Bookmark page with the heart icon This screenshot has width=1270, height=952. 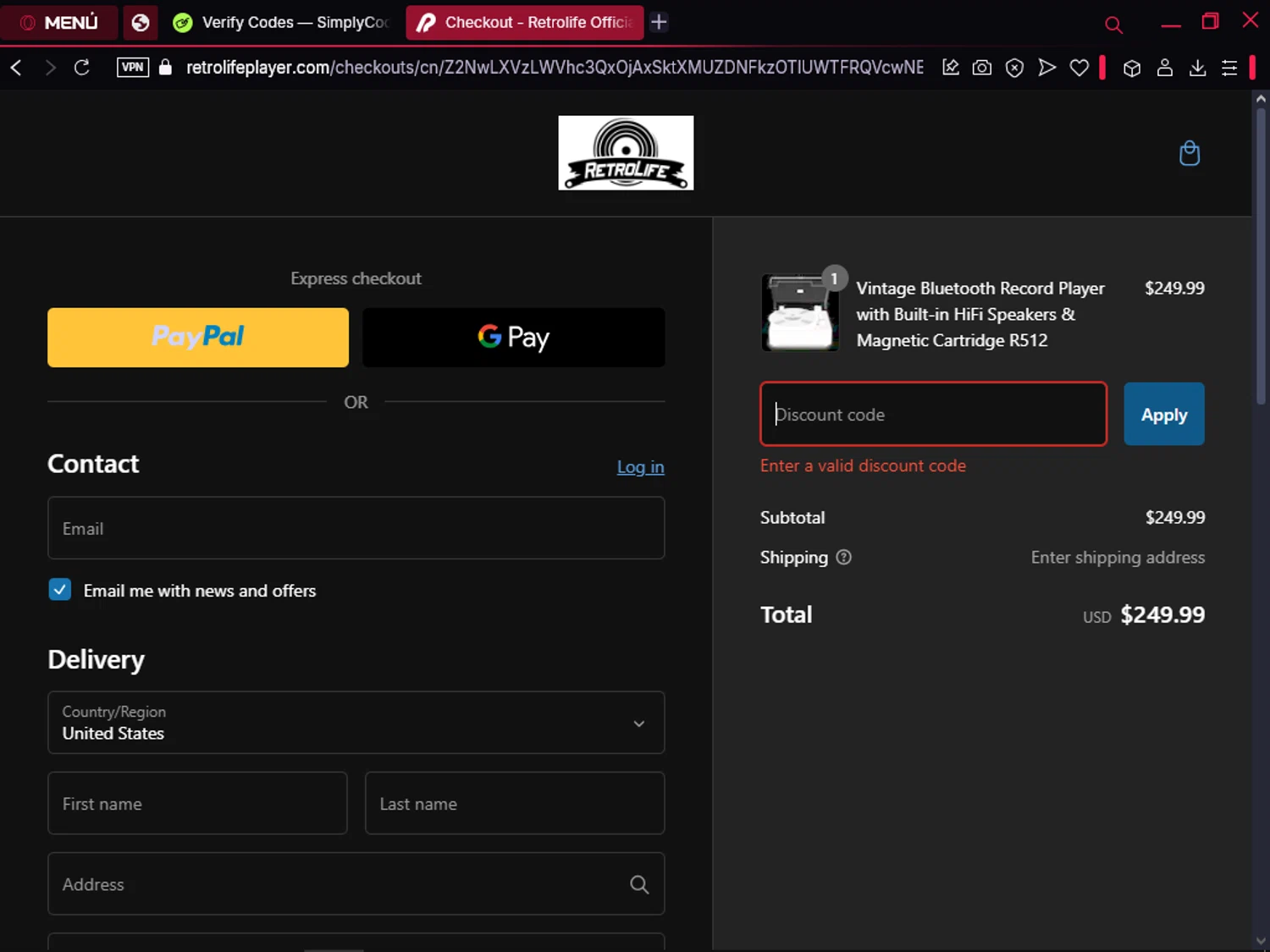(x=1079, y=68)
